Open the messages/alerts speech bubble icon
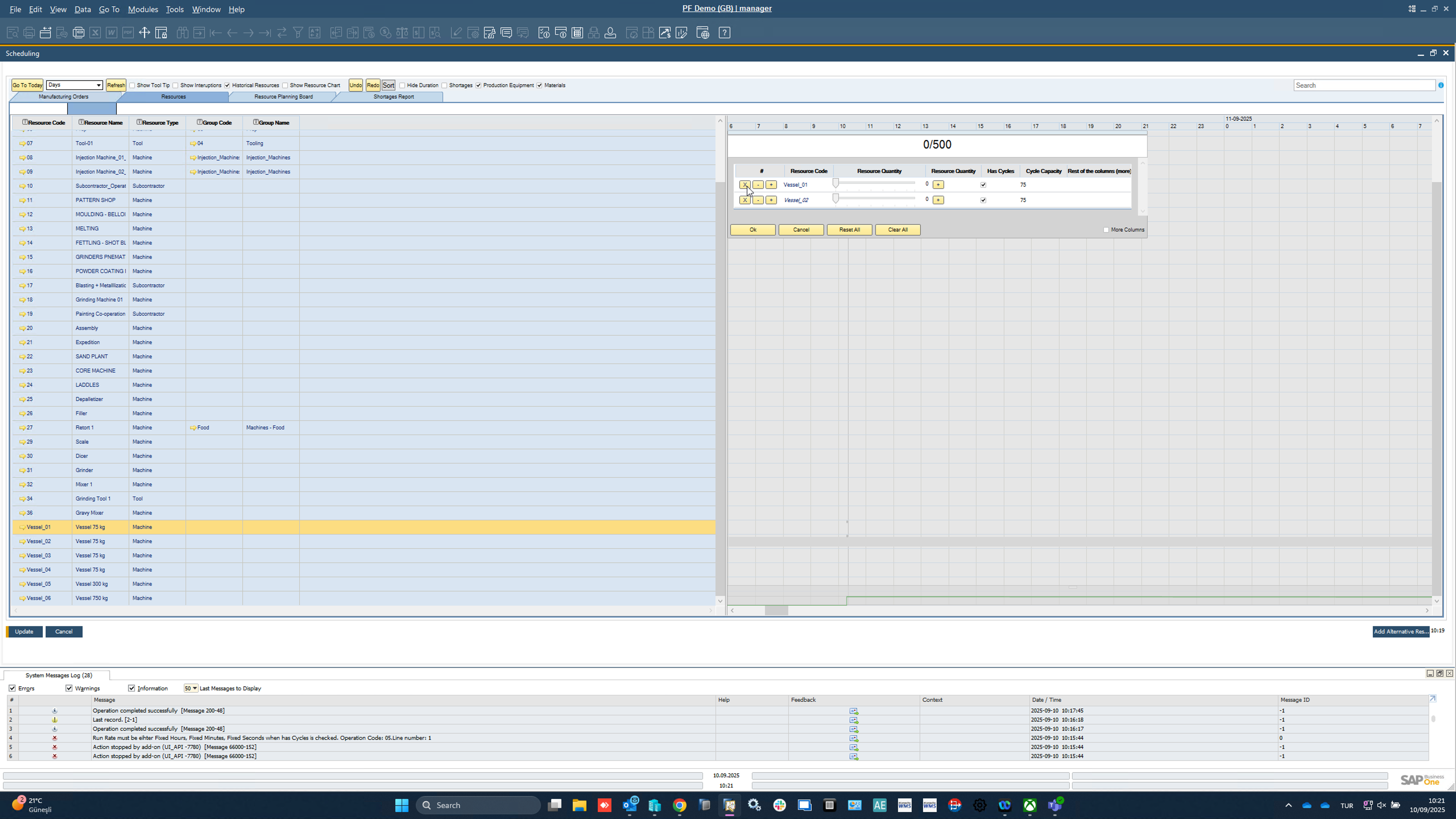 [x=506, y=33]
